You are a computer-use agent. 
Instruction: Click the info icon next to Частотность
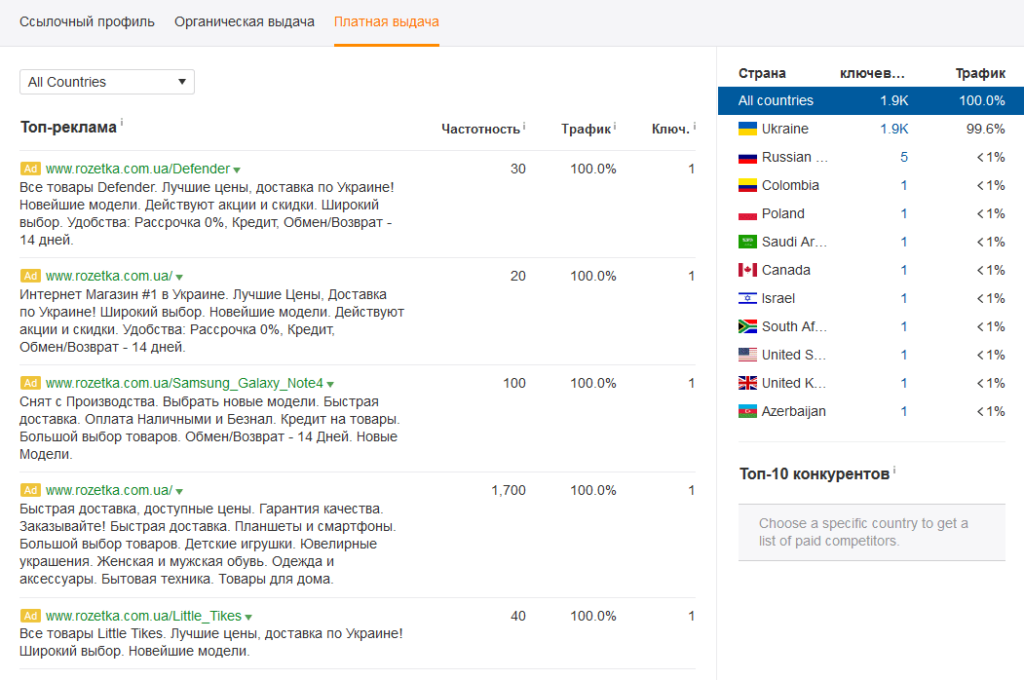pyautogui.click(x=524, y=126)
